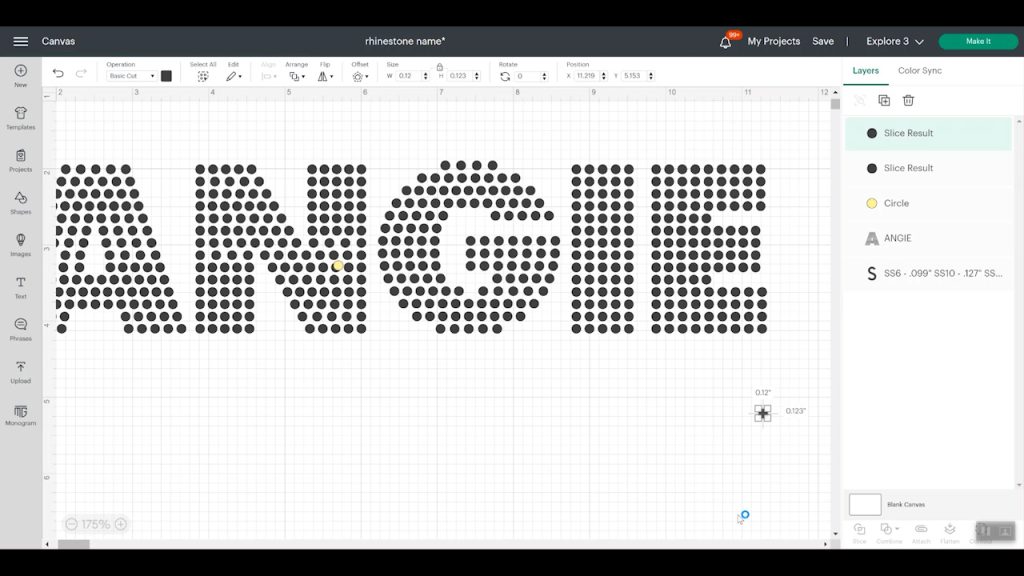Click the Position Y field
This screenshot has height=576, width=1024.
[x=633, y=76]
